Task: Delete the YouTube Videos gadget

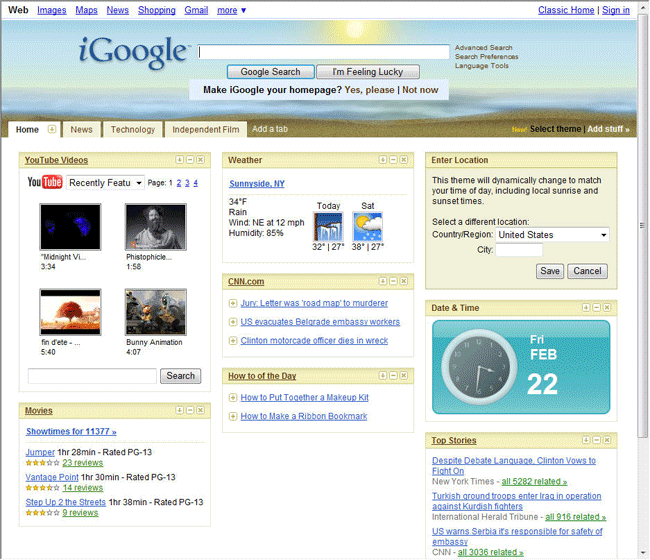Action: tap(200, 160)
